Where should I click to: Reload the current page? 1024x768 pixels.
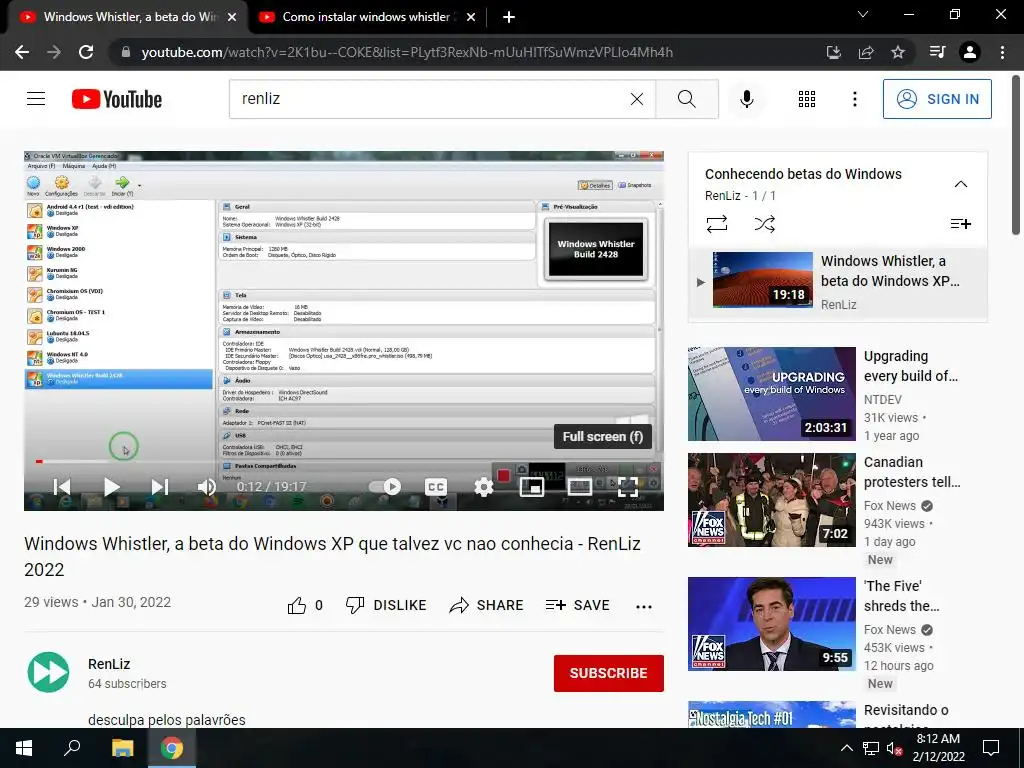coord(86,52)
